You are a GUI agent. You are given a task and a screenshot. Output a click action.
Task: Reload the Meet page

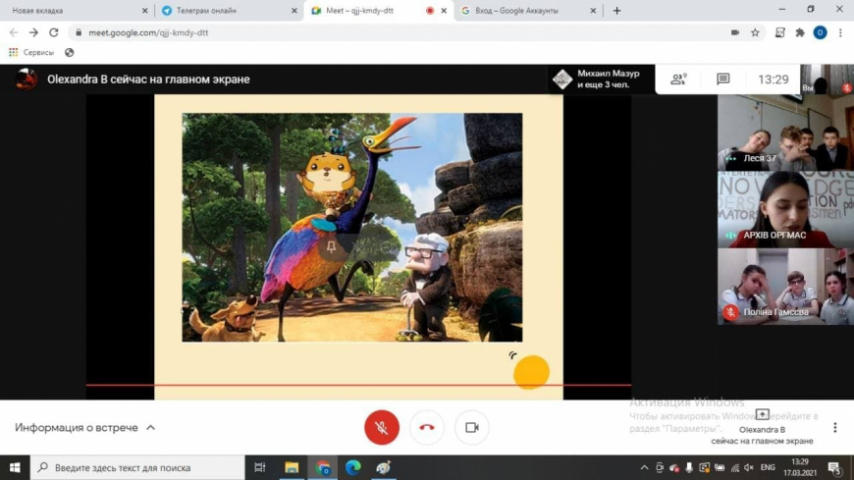[x=53, y=32]
